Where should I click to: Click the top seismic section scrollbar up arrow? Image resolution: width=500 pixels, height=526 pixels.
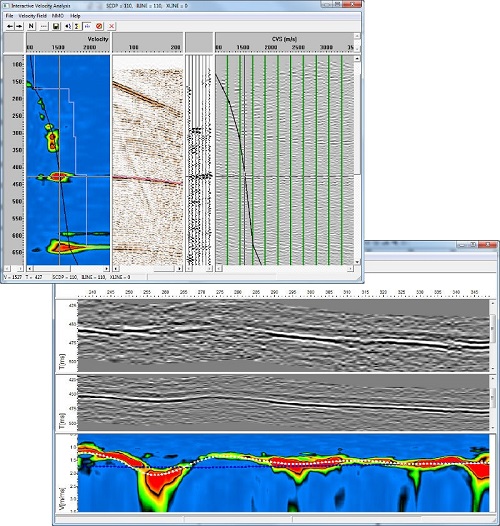coord(493,303)
